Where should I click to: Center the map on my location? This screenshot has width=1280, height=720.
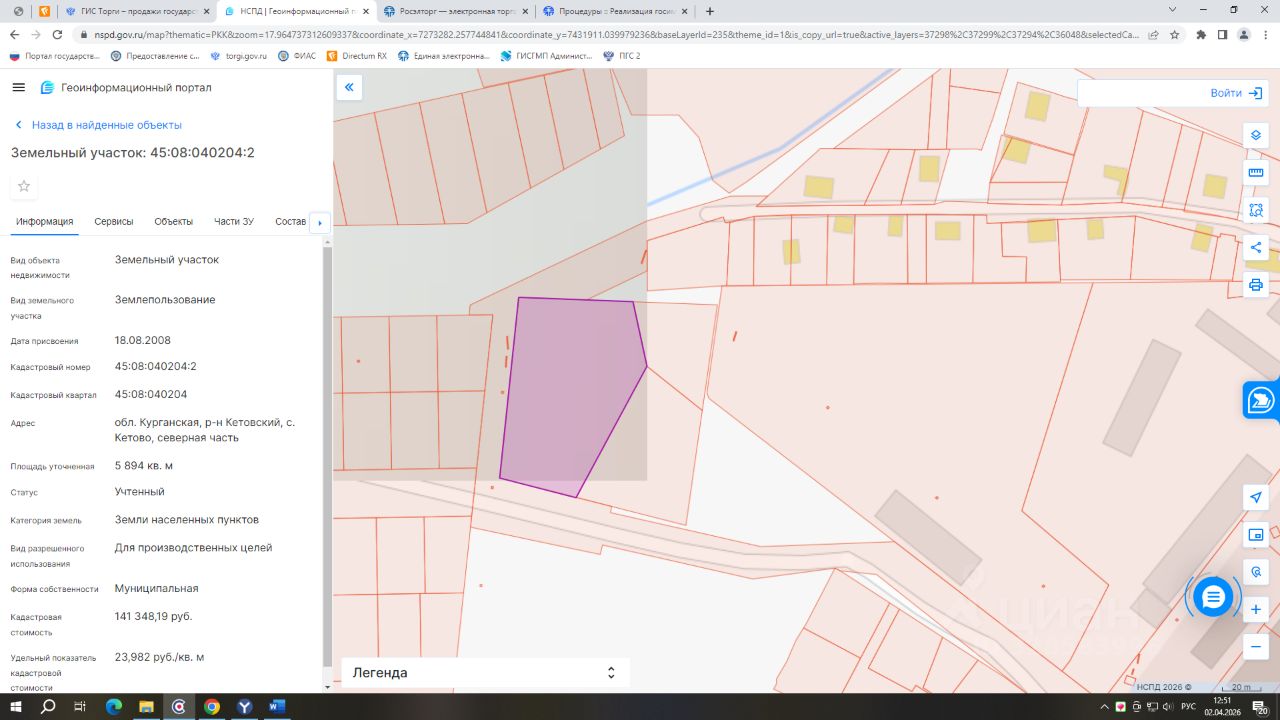(x=1256, y=497)
